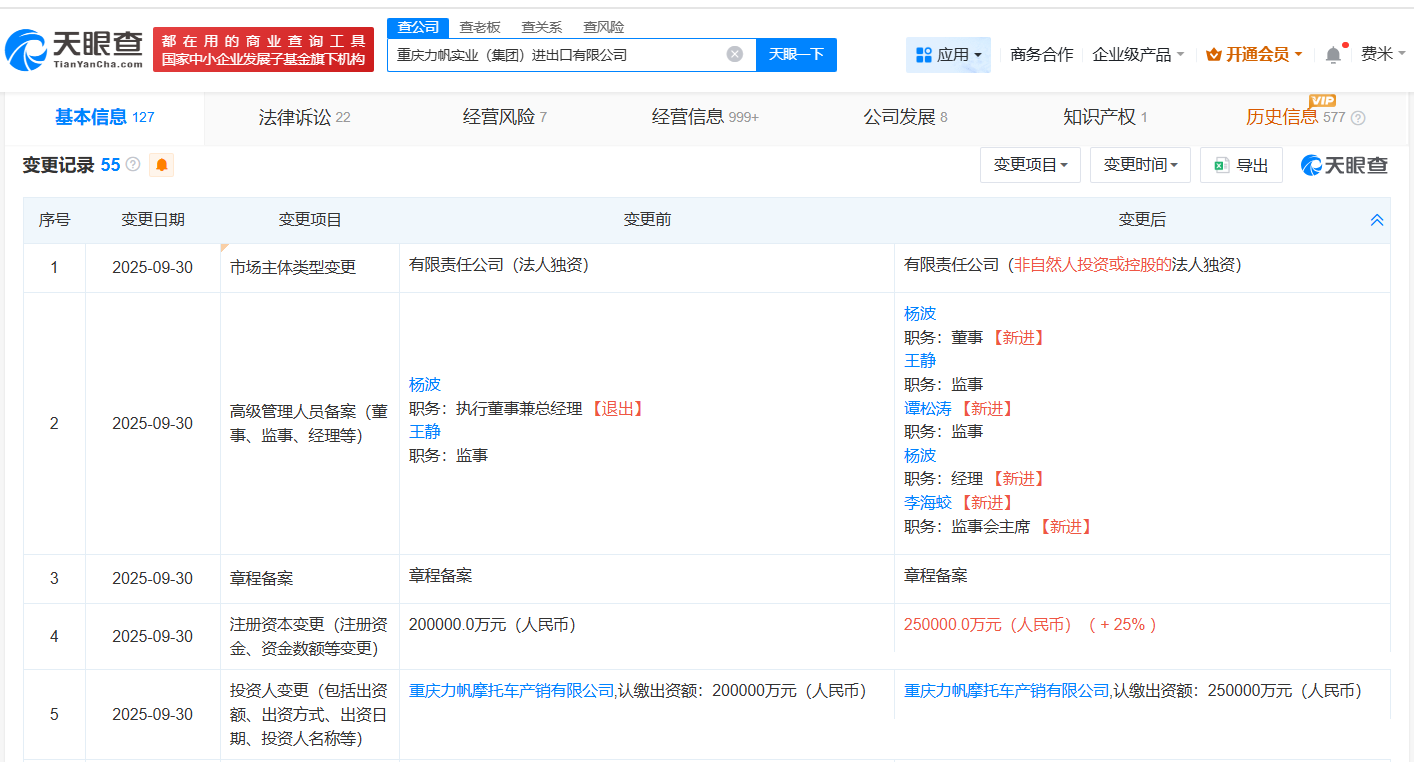Switch to the 查老板 search tab
Image resolution: width=1414 pixels, height=762 pixels.
coord(479,27)
